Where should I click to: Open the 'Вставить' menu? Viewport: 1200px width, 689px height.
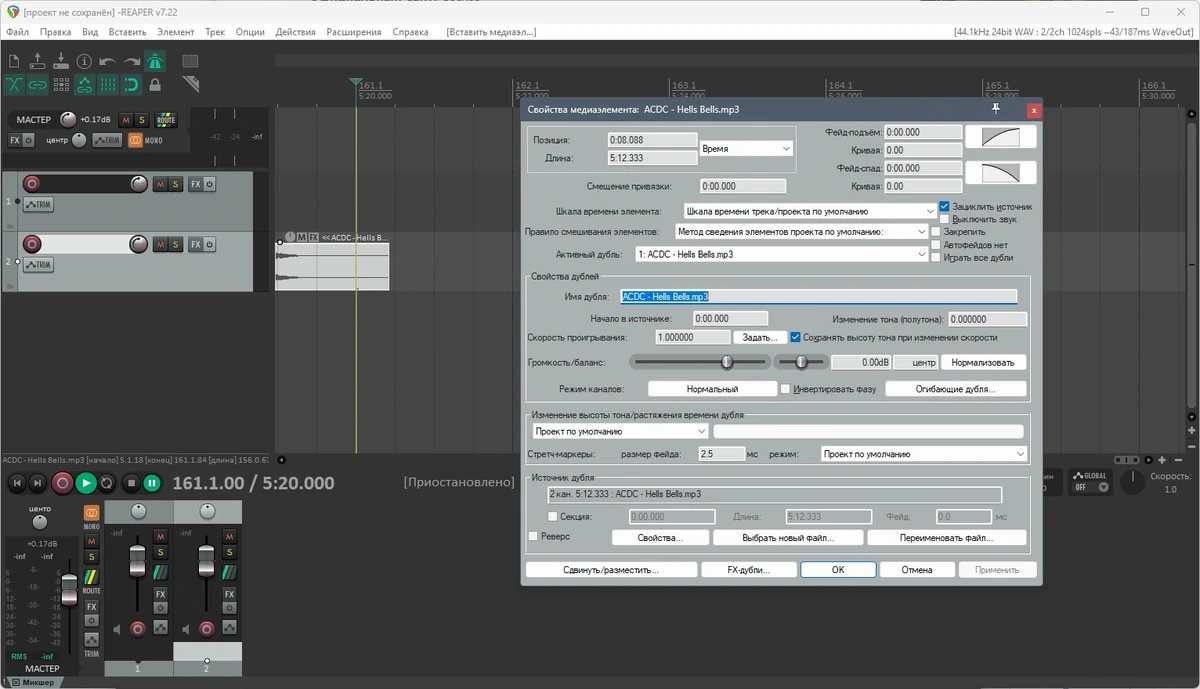pos(127,32)
